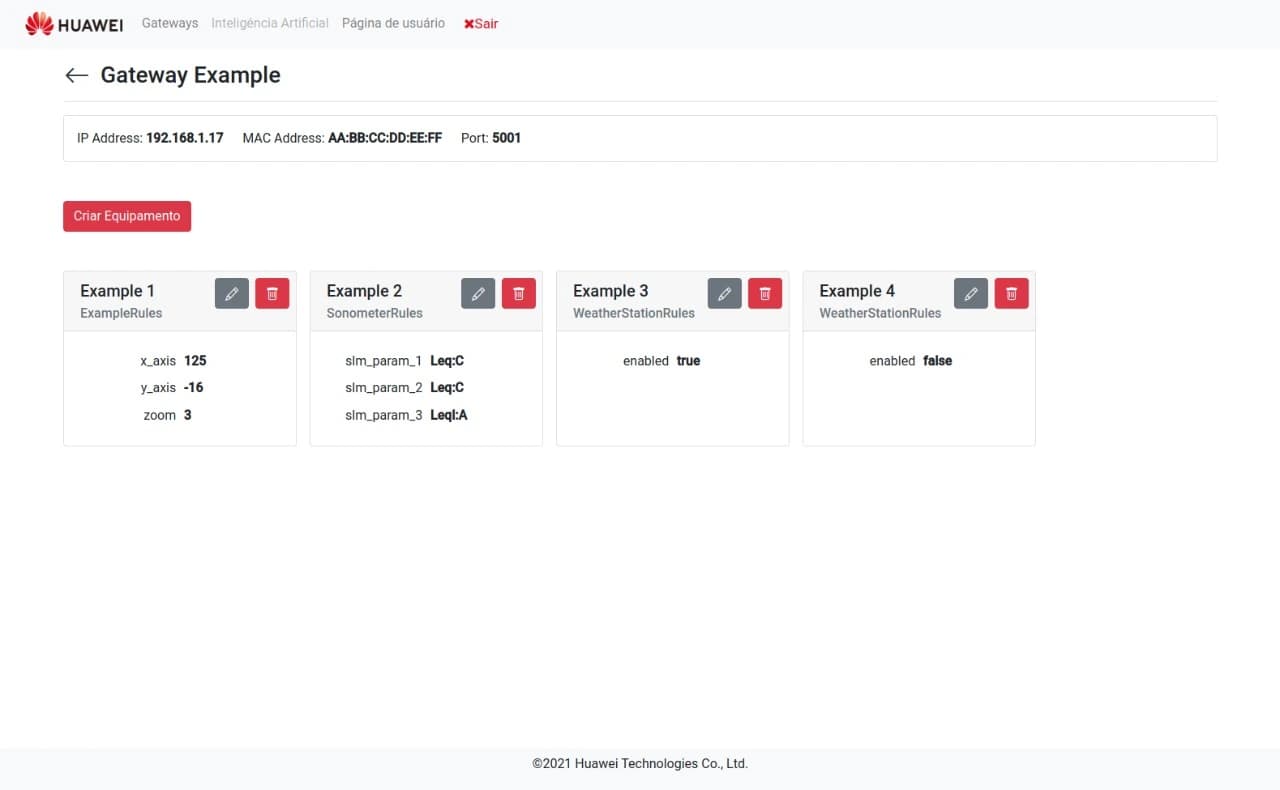The image size is (1280, 790).
Task: Click the Example 1 card title
Action: tap(117, 291)
